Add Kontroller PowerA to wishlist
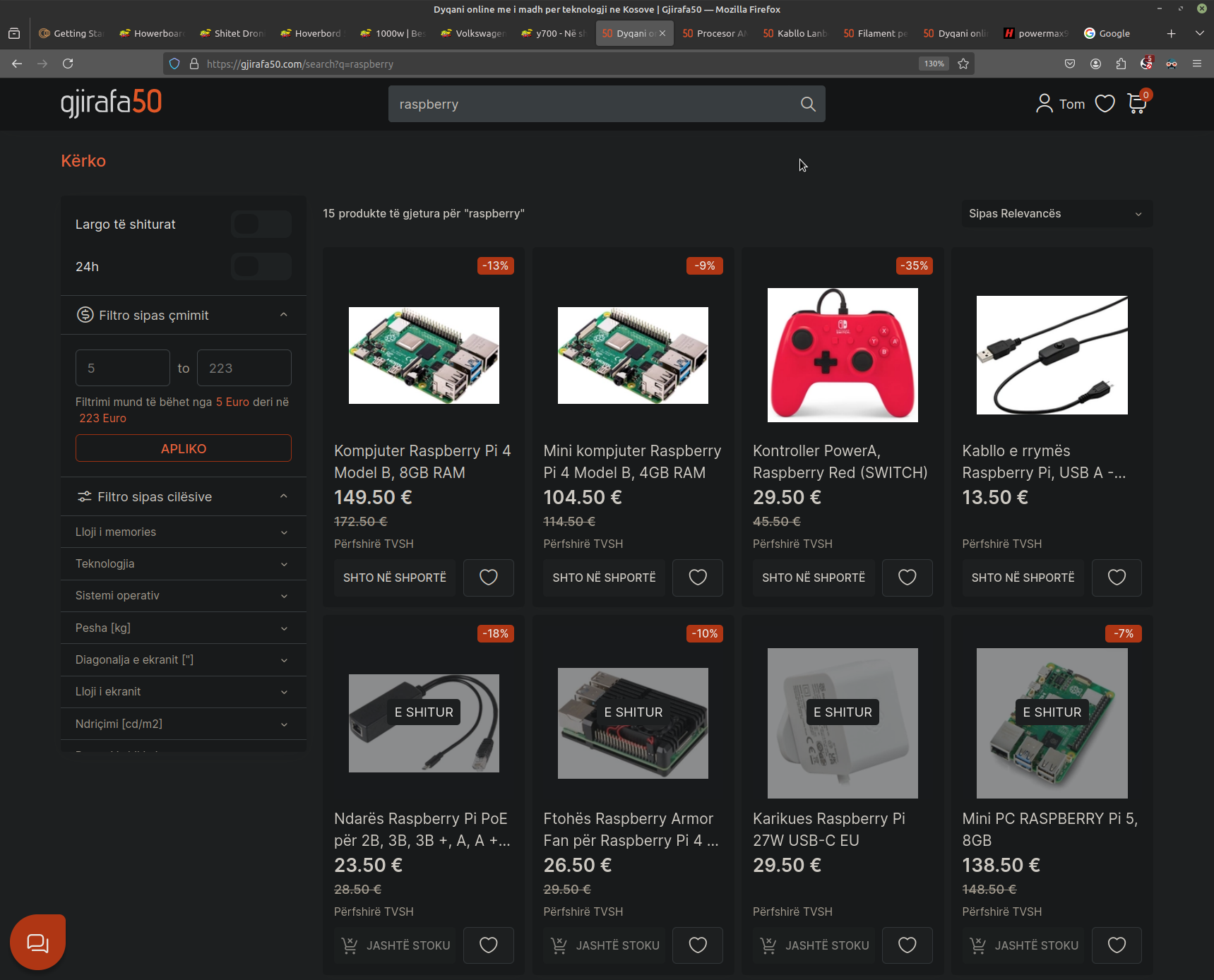The height and width of the screenshot is (980, 1214). click(x=907, y=578)
